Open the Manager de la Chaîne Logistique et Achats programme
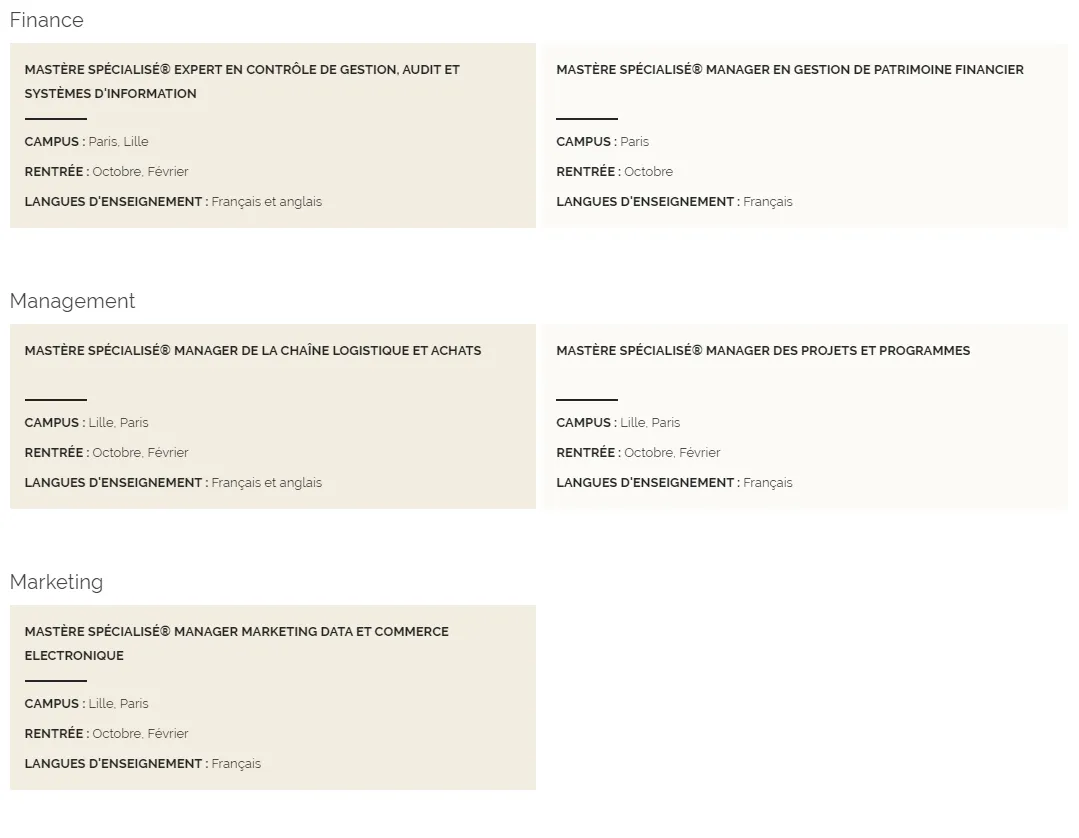 (x=252, y=351)
